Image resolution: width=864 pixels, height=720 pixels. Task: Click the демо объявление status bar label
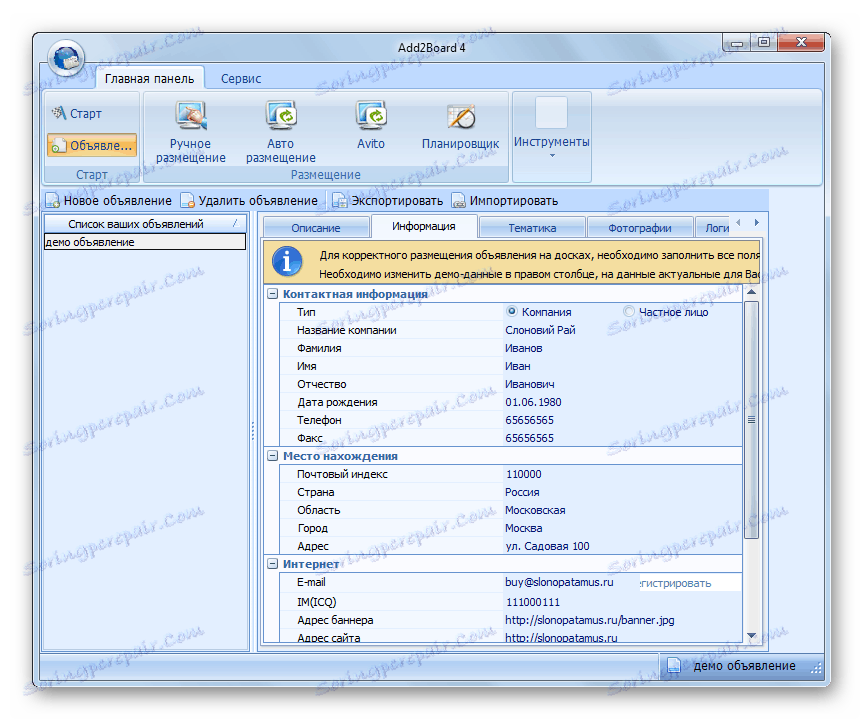(744, 665)
